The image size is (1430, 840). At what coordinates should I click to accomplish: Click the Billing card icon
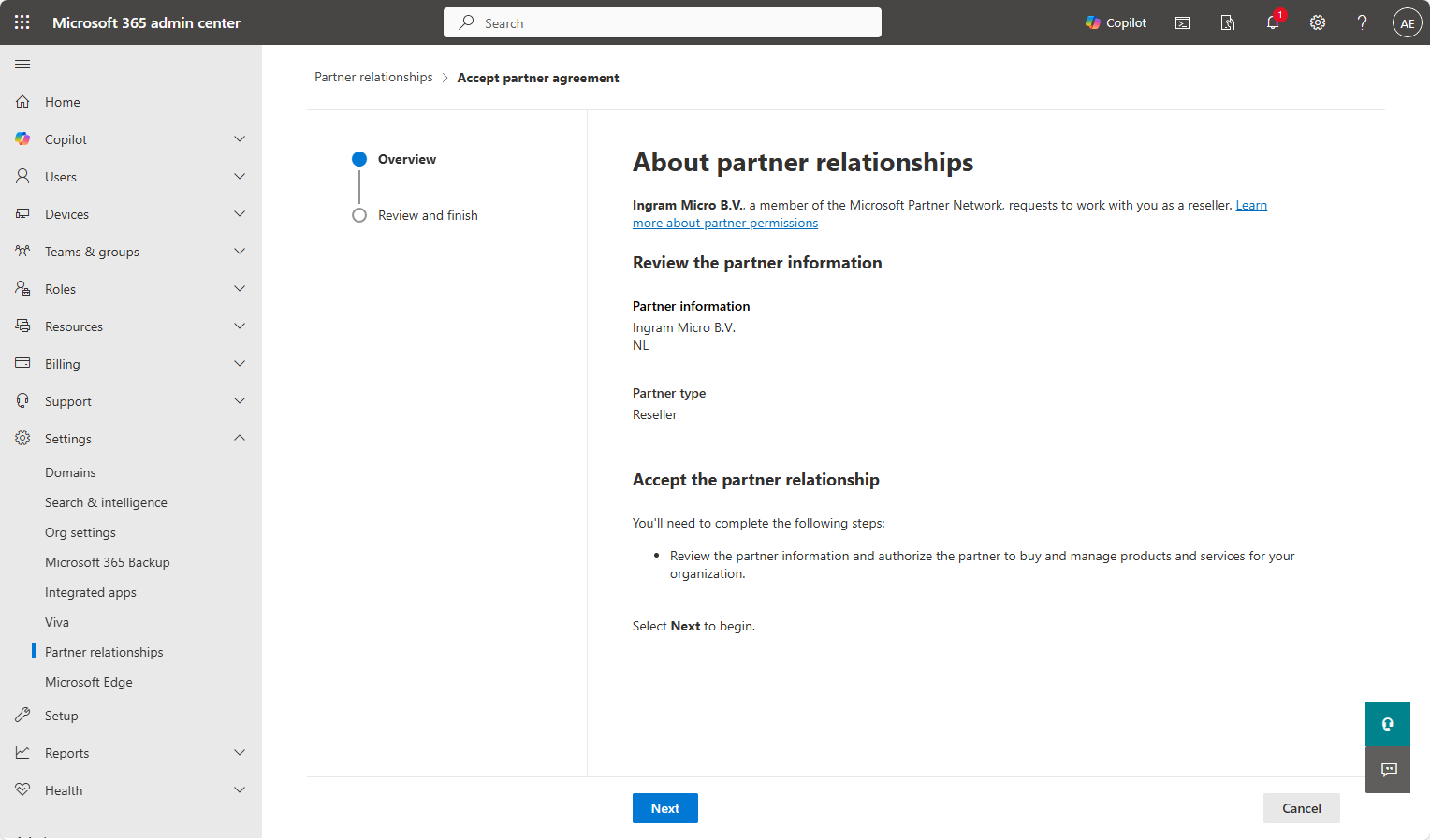(22, 363)
